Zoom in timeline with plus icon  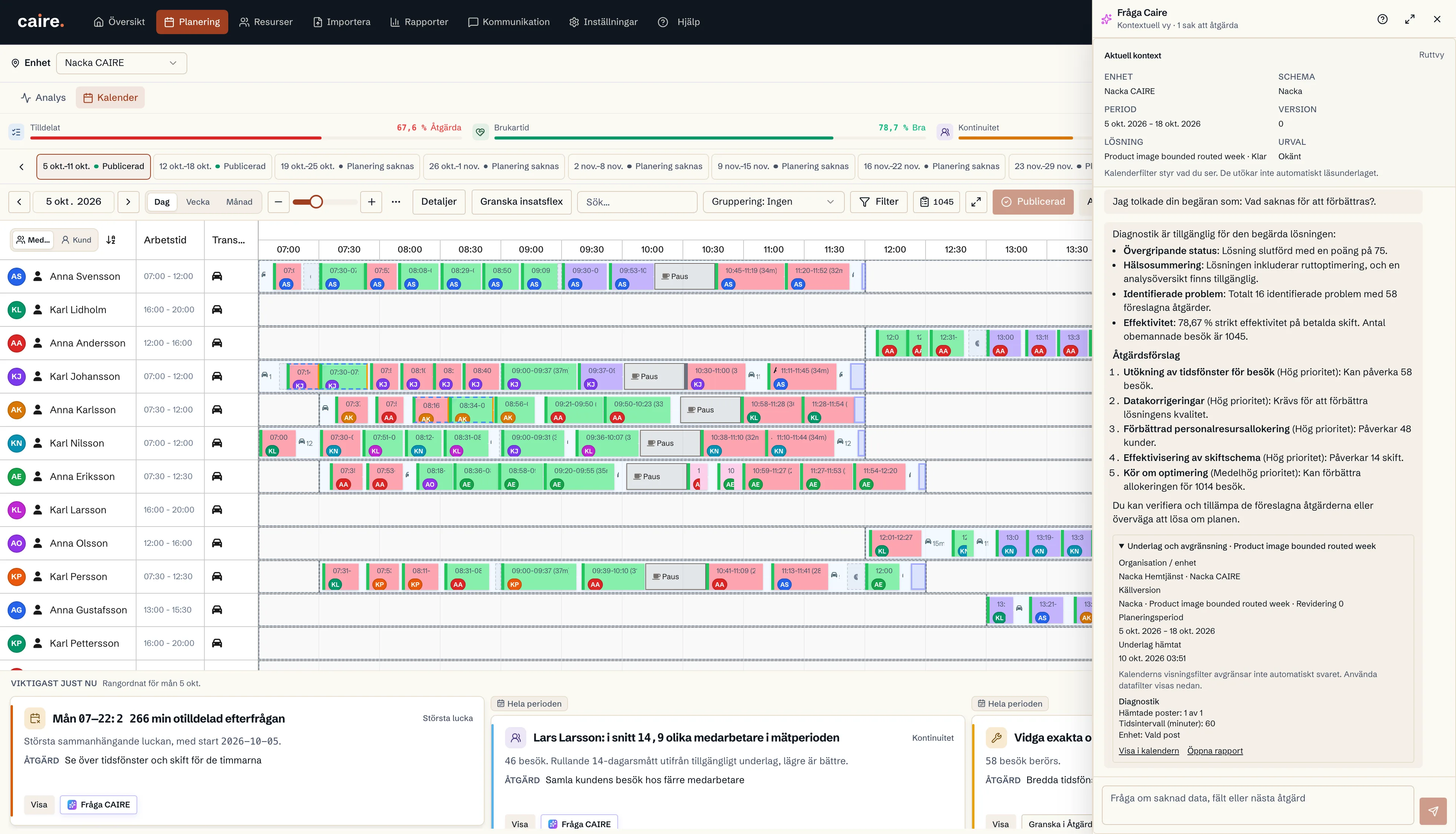click(371, 202)
